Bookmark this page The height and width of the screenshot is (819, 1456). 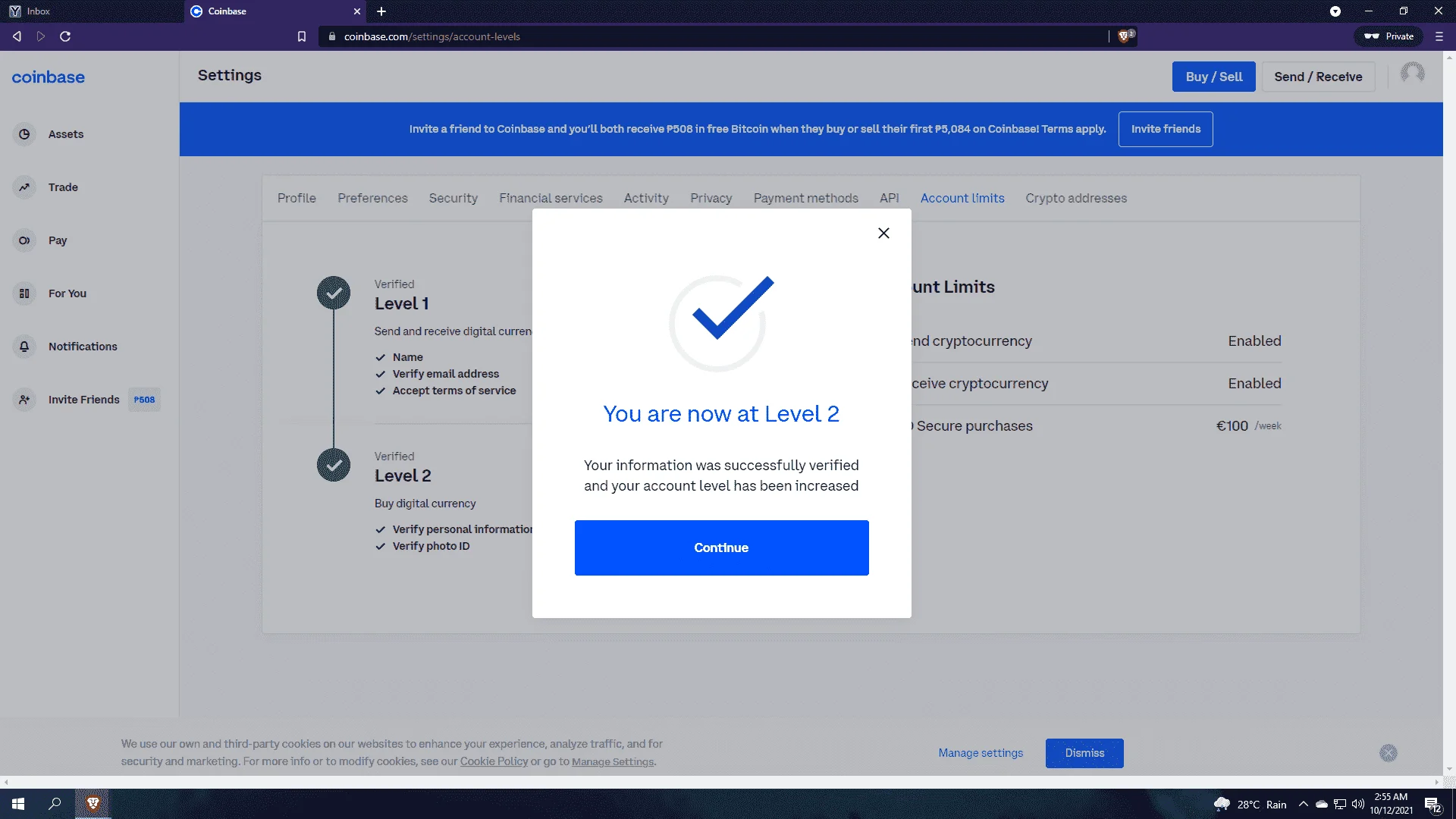(302, 36)
